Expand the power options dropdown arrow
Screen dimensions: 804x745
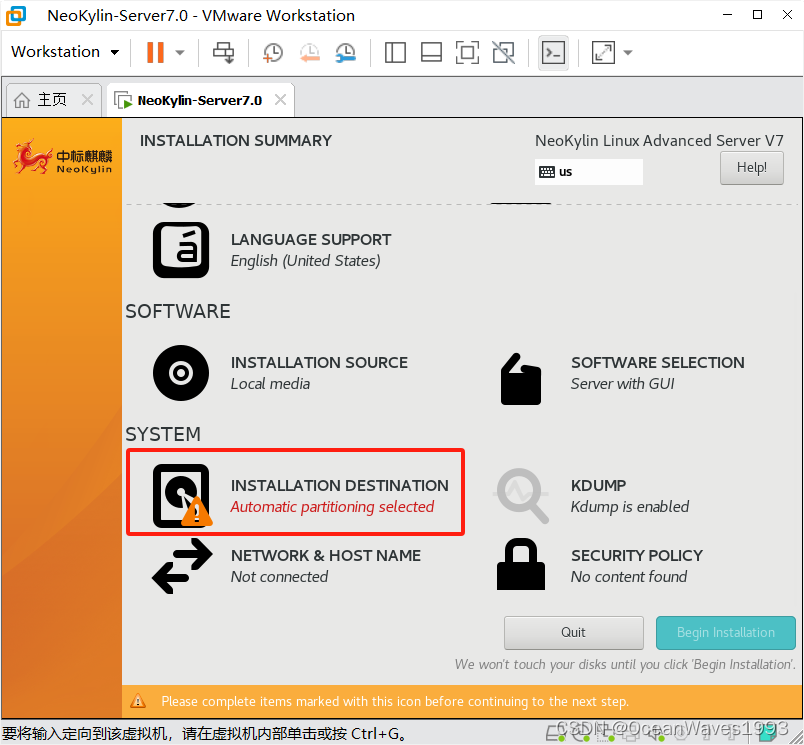tap(179, 52)
